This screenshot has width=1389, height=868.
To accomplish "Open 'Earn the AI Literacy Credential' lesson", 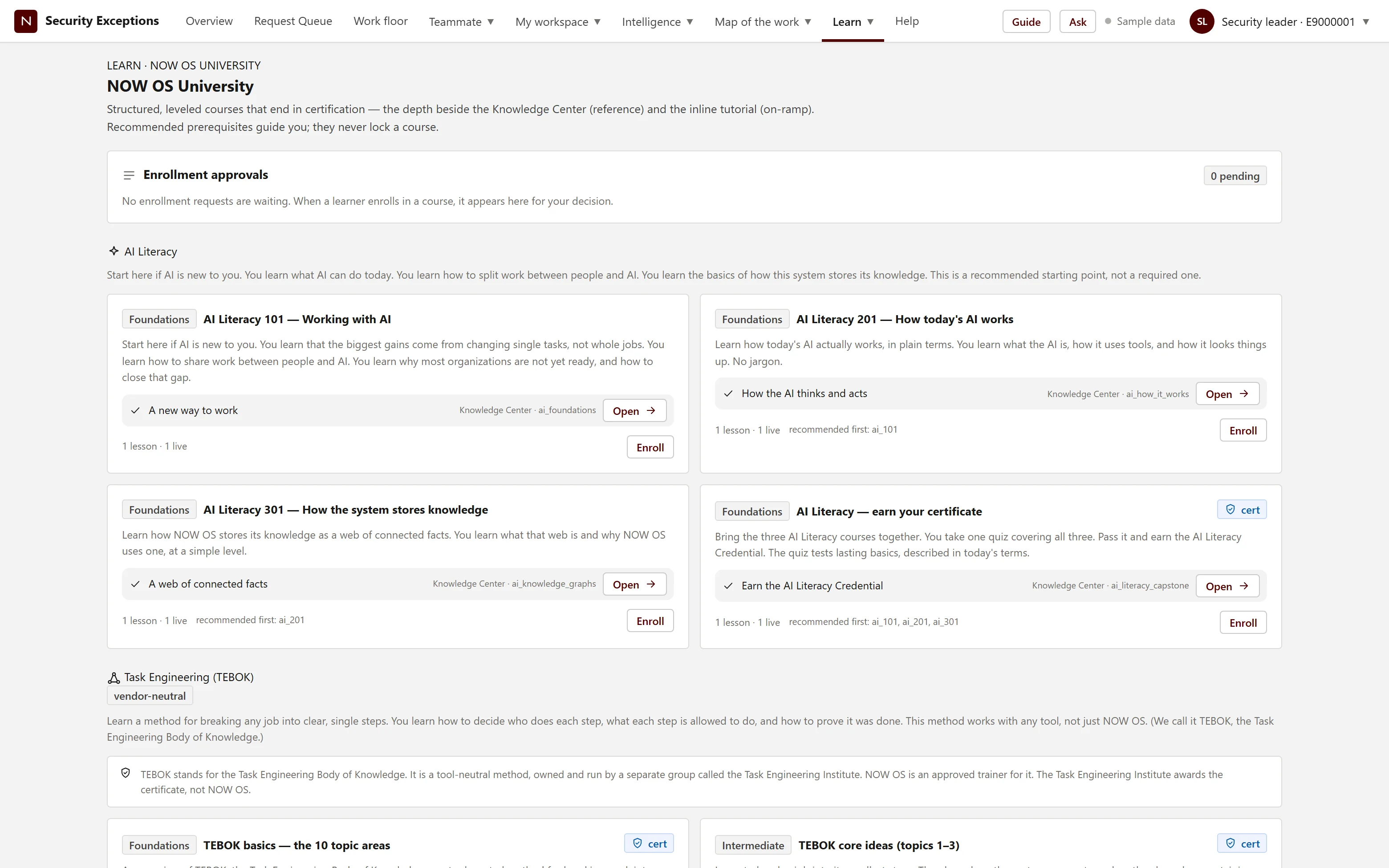I will pyautogui.click(x=1227, y=586).
